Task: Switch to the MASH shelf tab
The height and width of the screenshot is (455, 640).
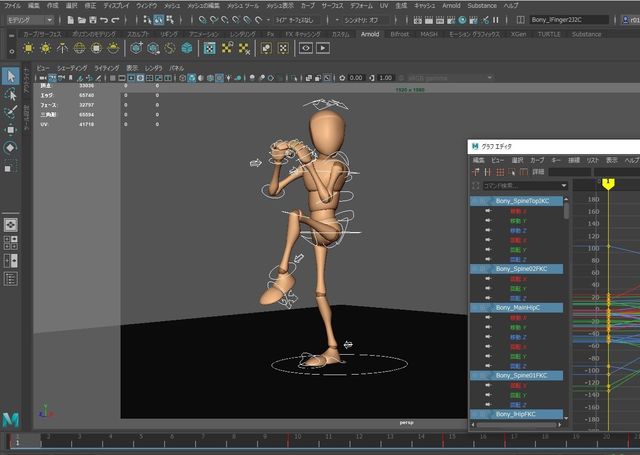Action: 428,34
